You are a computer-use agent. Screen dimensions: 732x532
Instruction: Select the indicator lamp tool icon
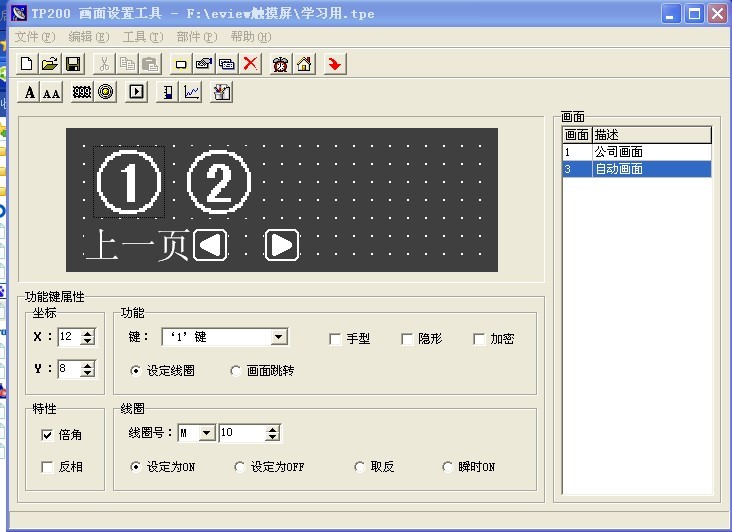pyautogui.click(x=105, y=93)
